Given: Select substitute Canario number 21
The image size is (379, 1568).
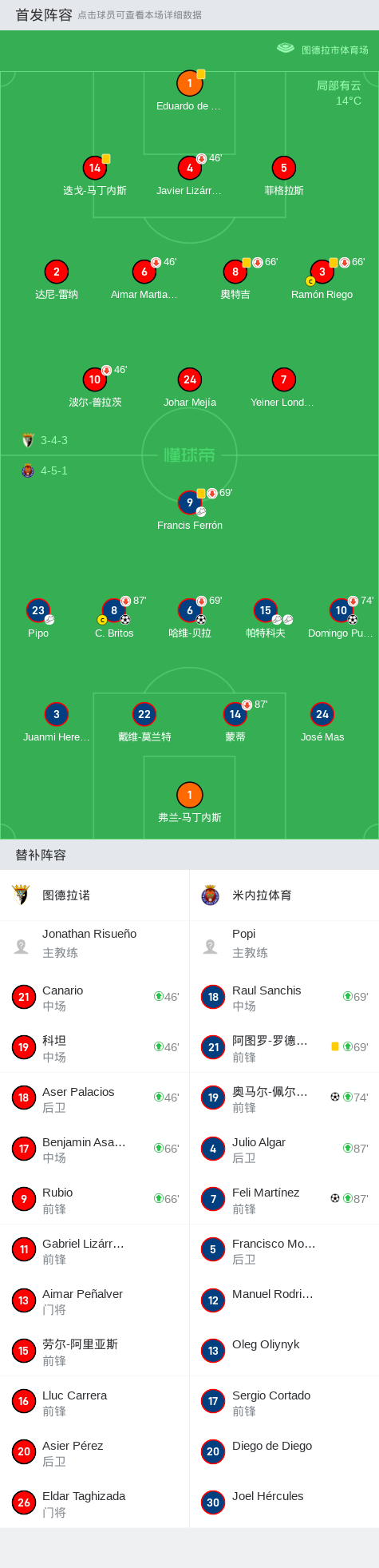Looking at the screenshot, I should pos(95,997).
